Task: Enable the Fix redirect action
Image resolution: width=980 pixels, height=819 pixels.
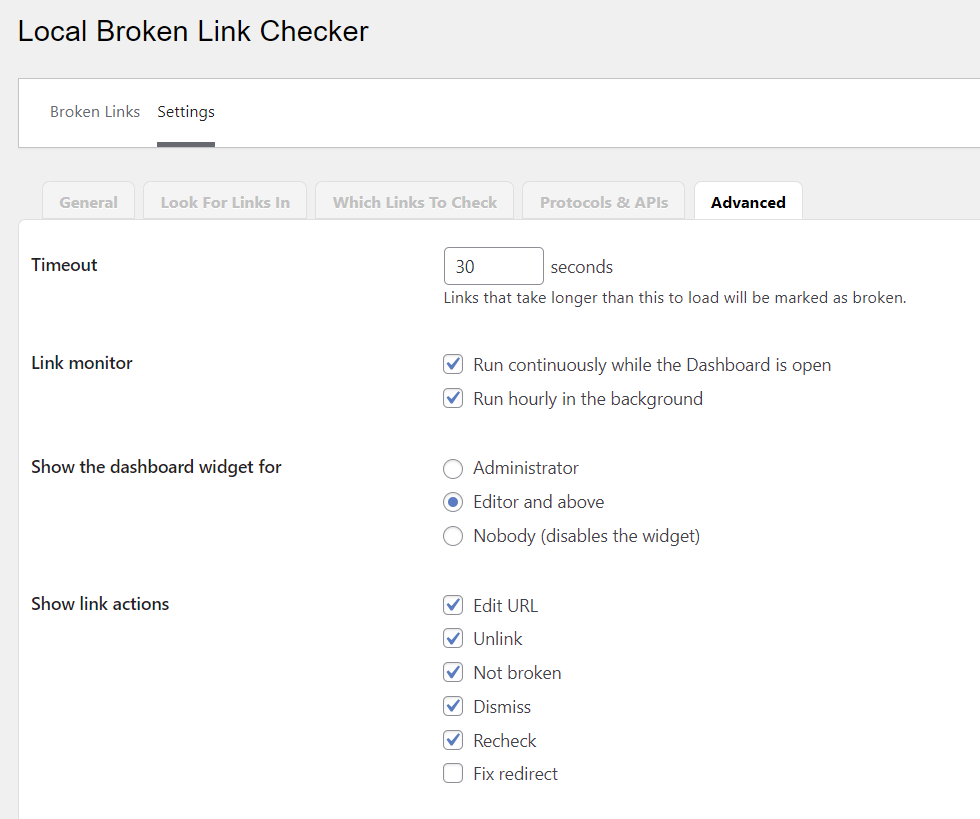Action: (453, 773)
